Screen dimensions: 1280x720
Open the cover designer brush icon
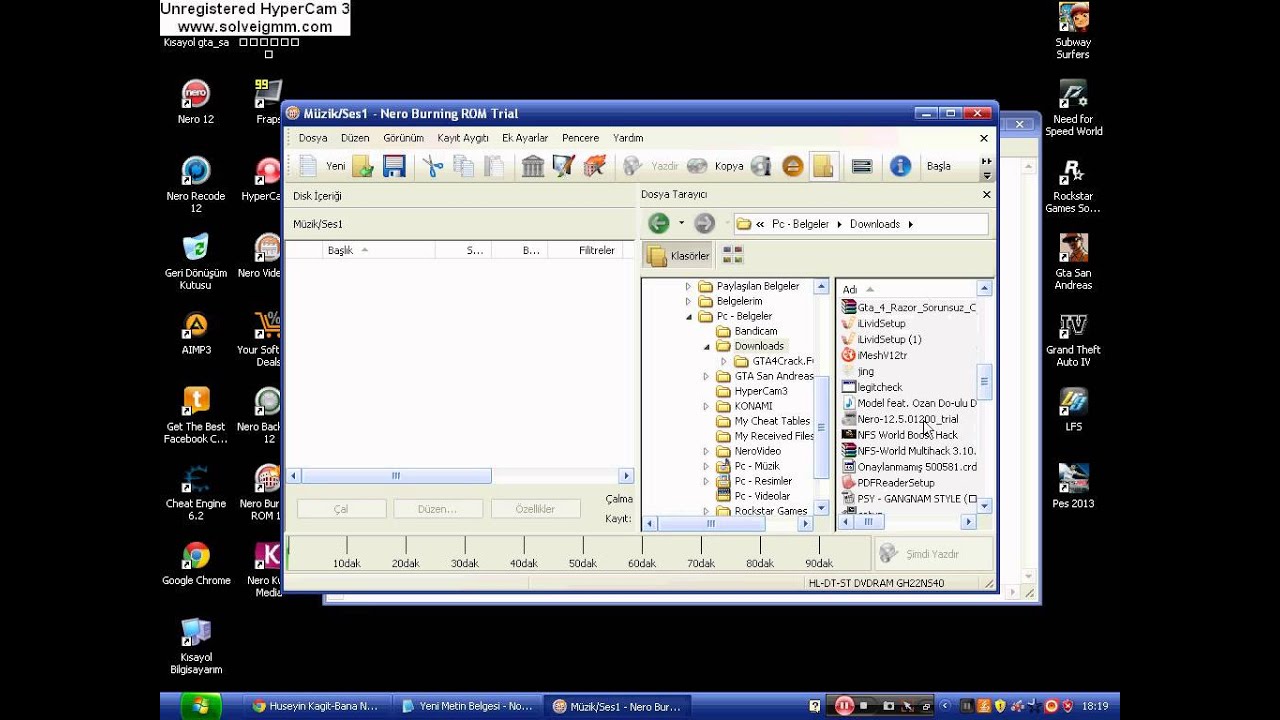[563, 166]
